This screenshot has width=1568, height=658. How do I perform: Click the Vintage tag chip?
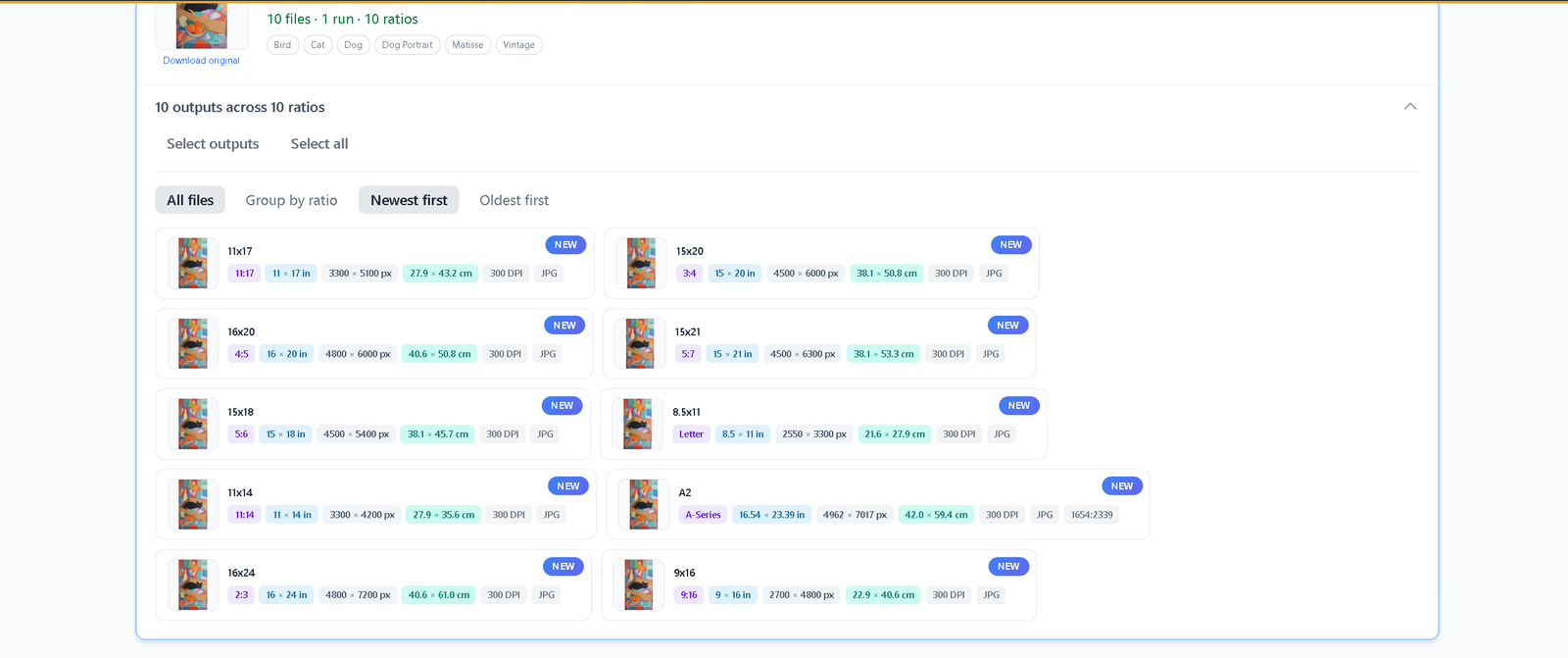point(518,45)
